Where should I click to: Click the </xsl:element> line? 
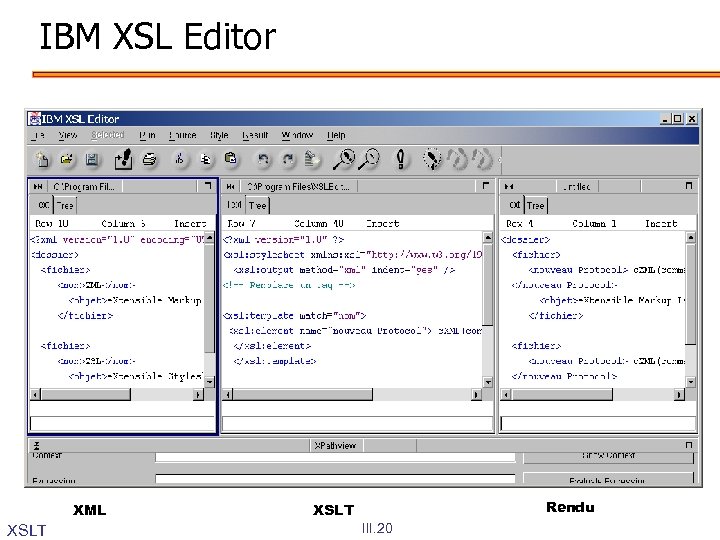point(272,346)
